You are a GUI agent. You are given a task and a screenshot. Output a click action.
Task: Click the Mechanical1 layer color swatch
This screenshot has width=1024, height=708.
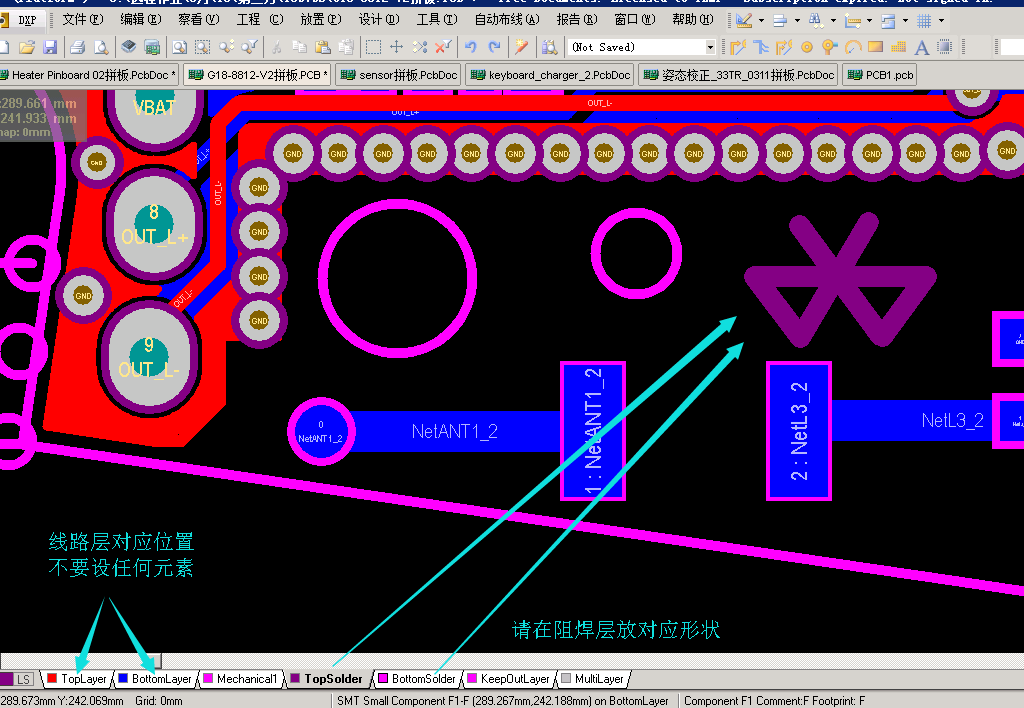[x=209, y=679]
